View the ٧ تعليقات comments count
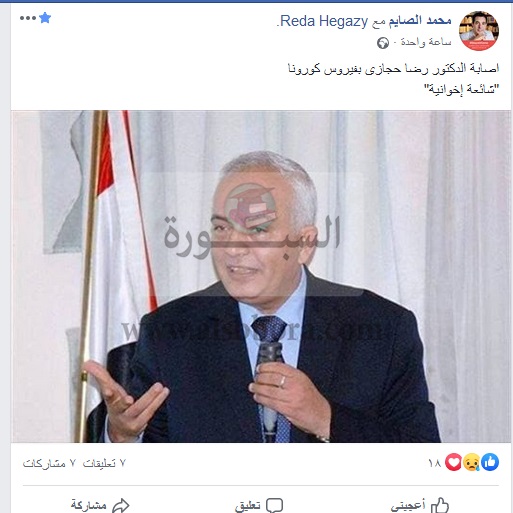This screenshot has height=513, width=513. pyautogui.click(x=104, y=463)
